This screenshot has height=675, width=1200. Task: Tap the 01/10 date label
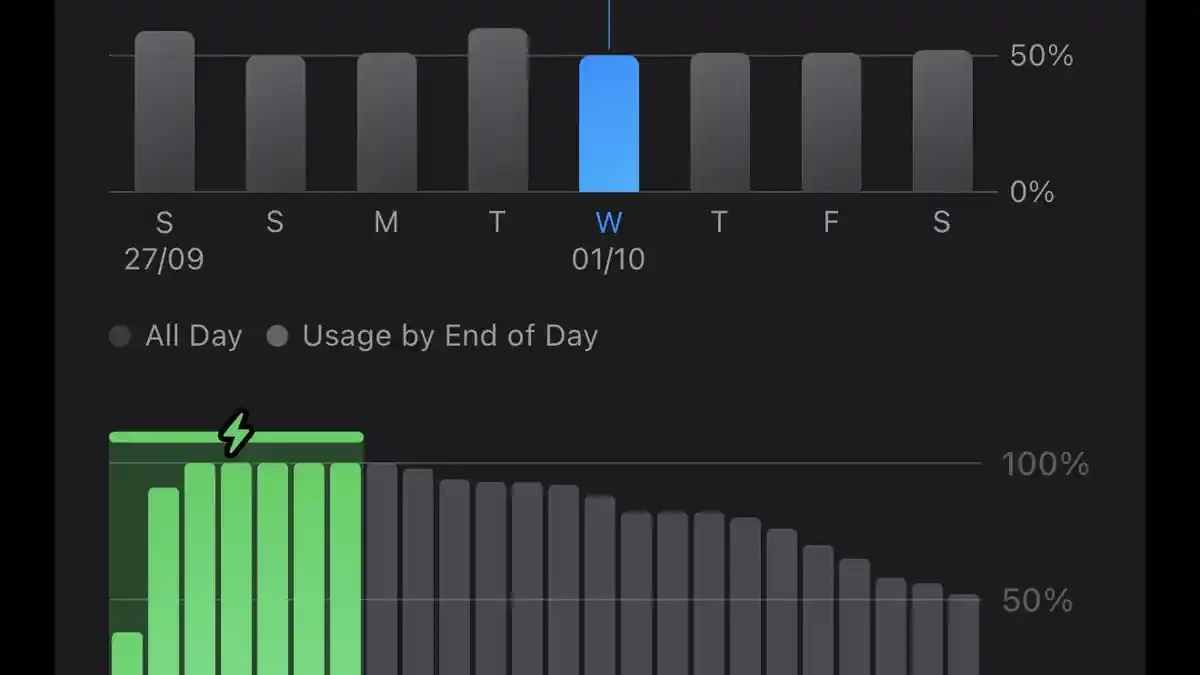[608, 260]
